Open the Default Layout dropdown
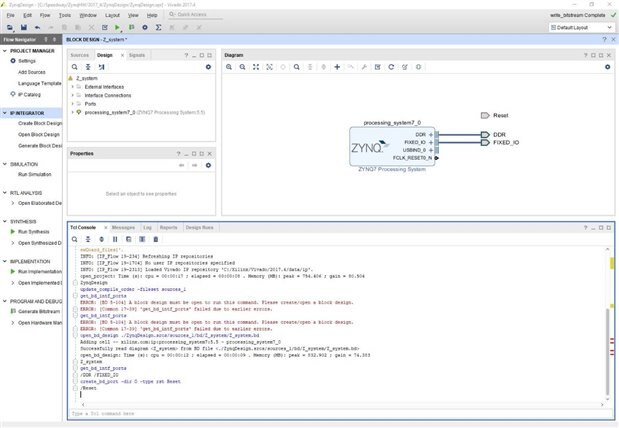 [x=581, y=27]
